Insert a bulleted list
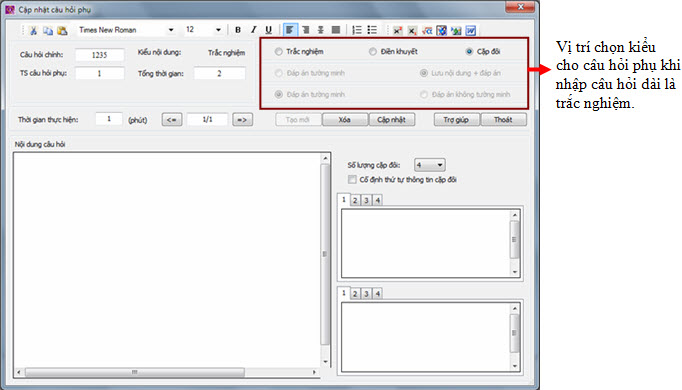The width and height of the screenshot is (682, 390). [x=372, y=30]
